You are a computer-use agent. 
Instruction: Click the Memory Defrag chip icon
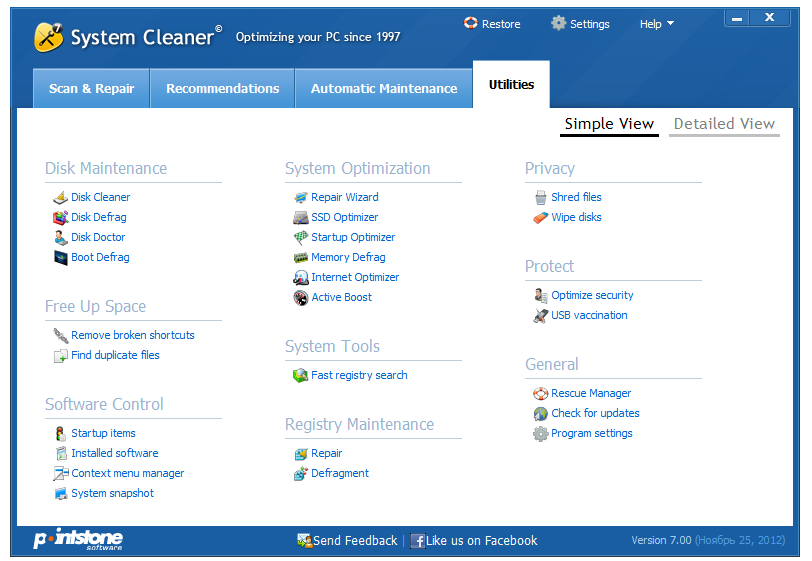[x=301, y=257]
